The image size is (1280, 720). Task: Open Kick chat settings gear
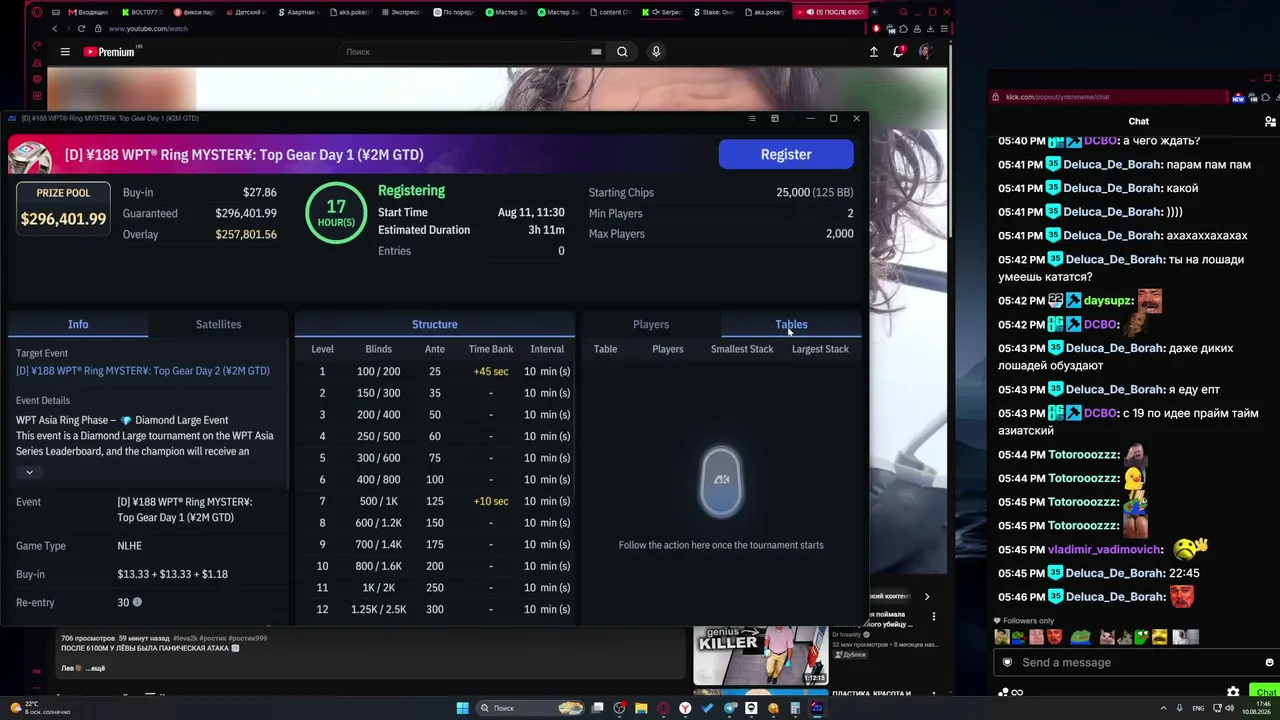pos(1233,692)
